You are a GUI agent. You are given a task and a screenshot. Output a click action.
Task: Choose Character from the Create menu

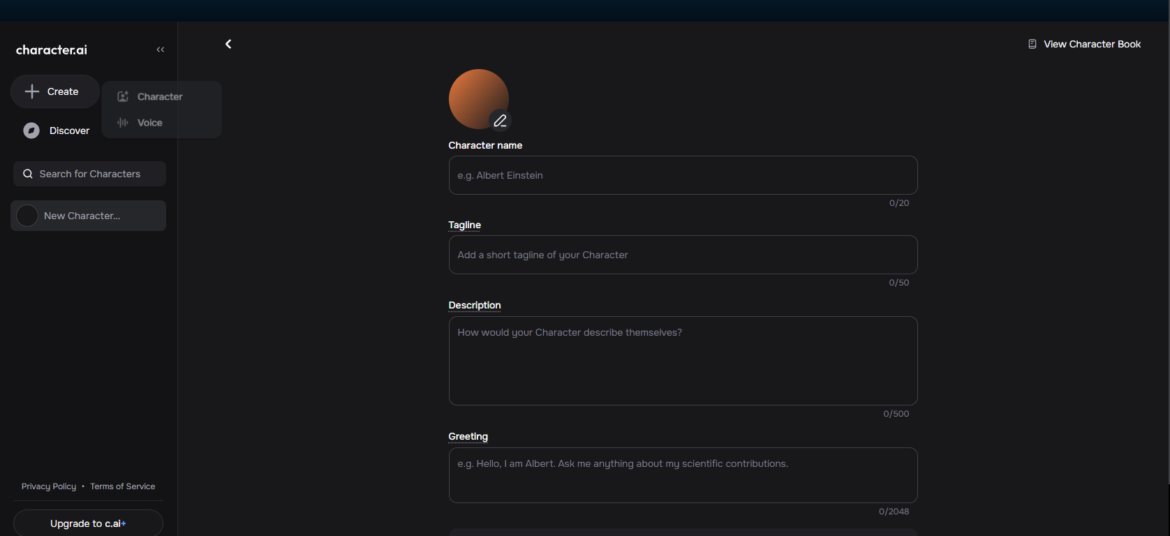(161, 97)
